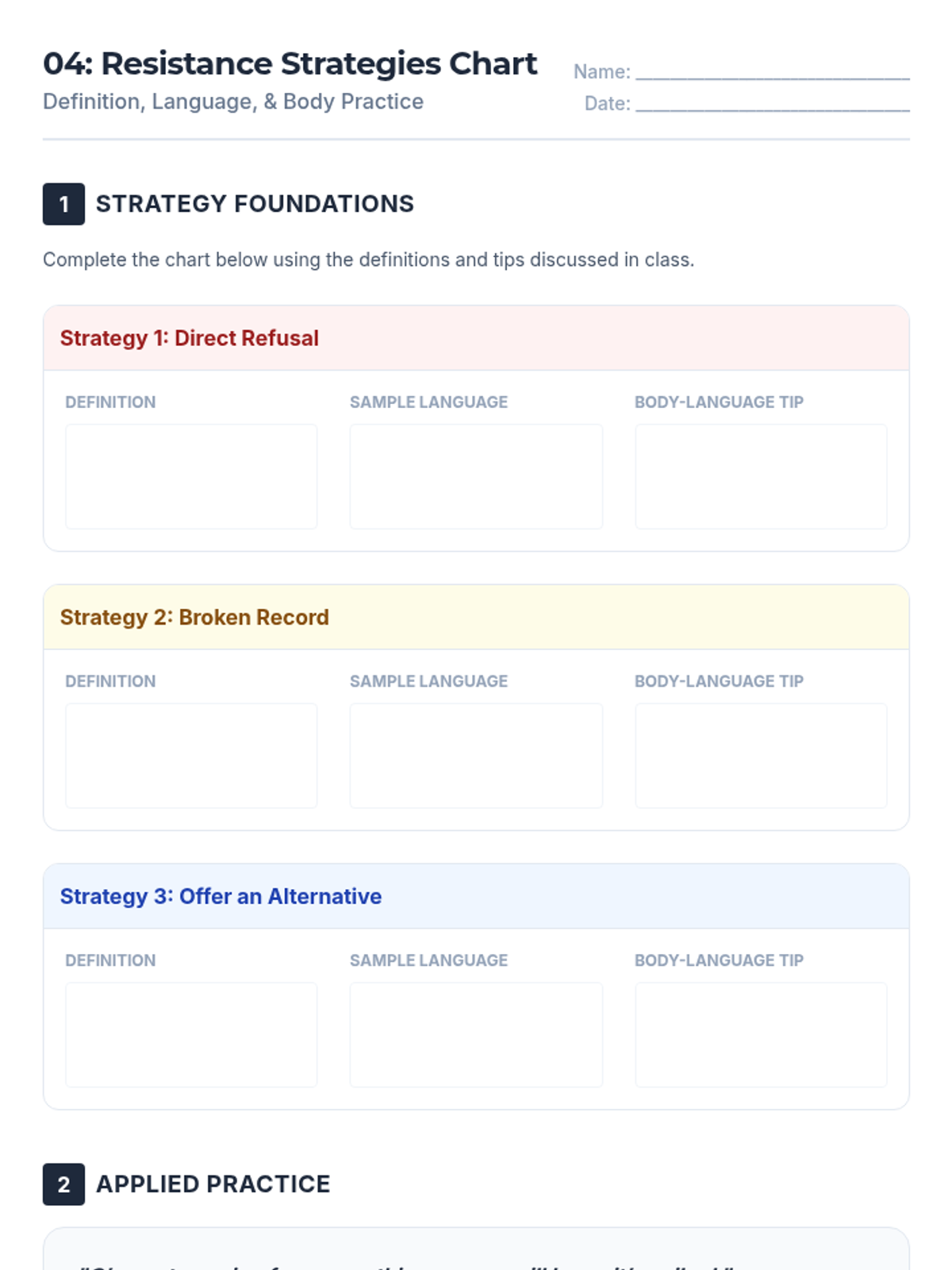Select Strategy 3: Offer an Alternative header
This screenshot has width=952, height=1270.
click(476, 896)
